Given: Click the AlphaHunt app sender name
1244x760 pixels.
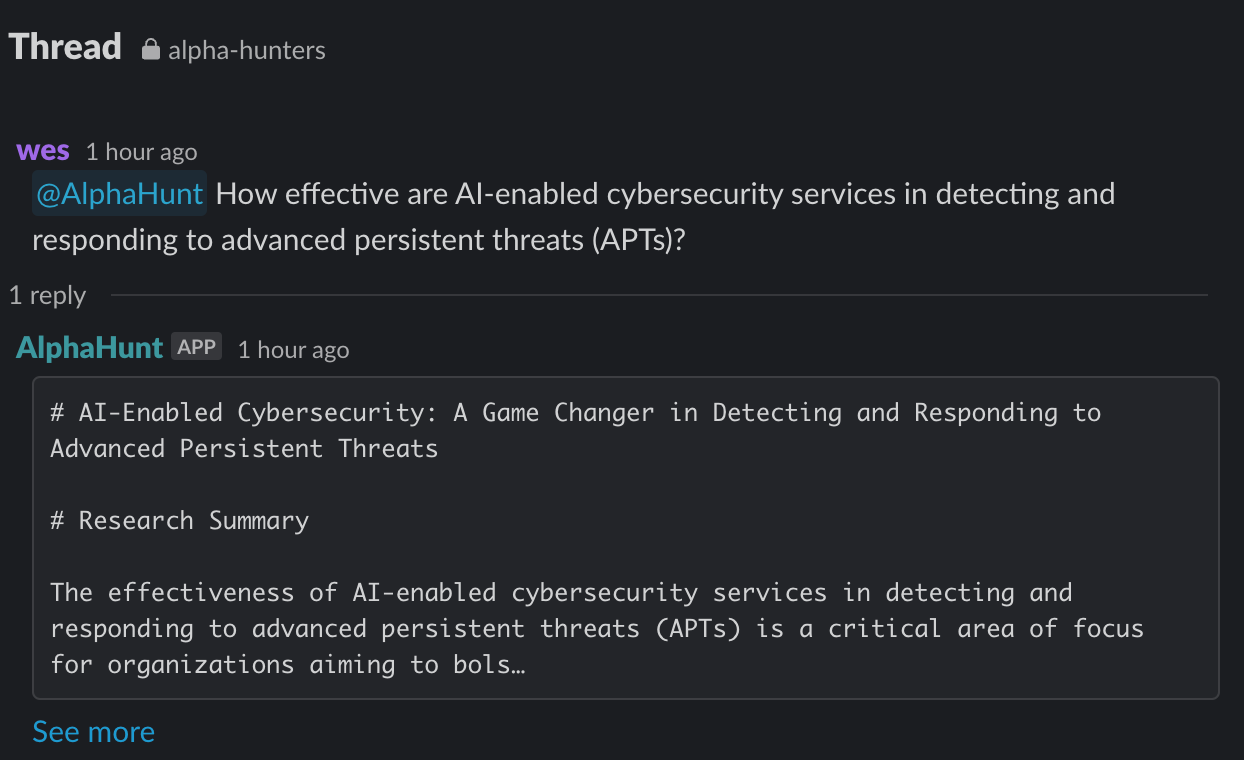Looking at the screenshot, I should (x=89, y=348).
